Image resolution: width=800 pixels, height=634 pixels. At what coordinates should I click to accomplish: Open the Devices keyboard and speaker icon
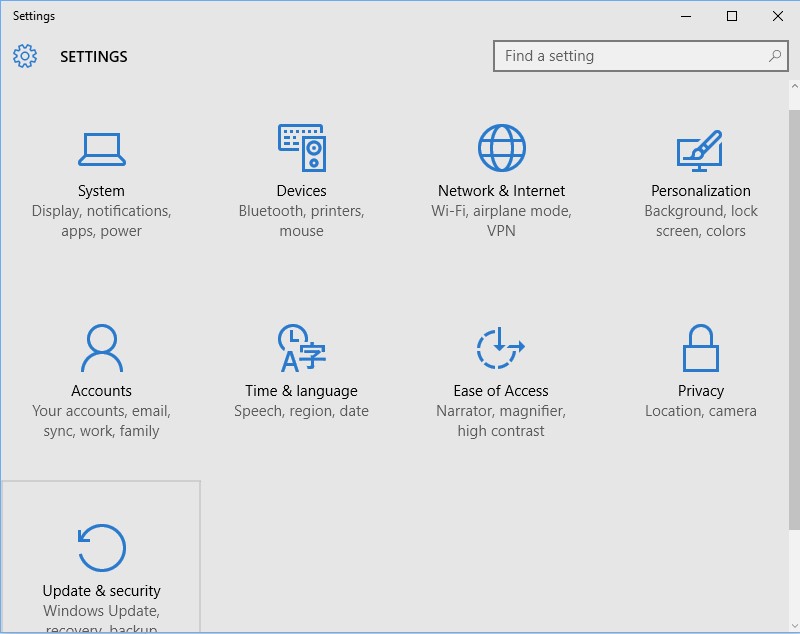tap(302, 148)
